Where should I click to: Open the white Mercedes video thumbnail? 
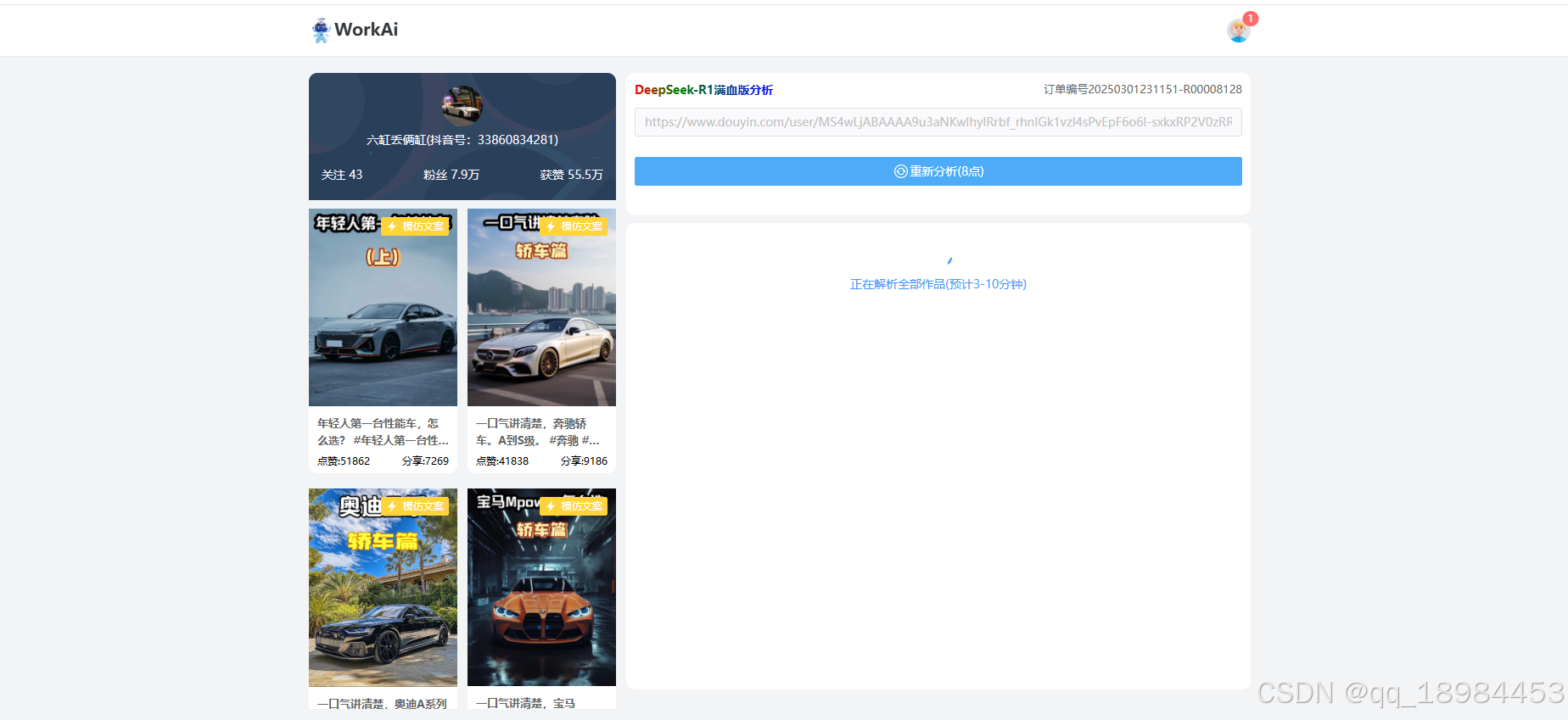[541, 307]
